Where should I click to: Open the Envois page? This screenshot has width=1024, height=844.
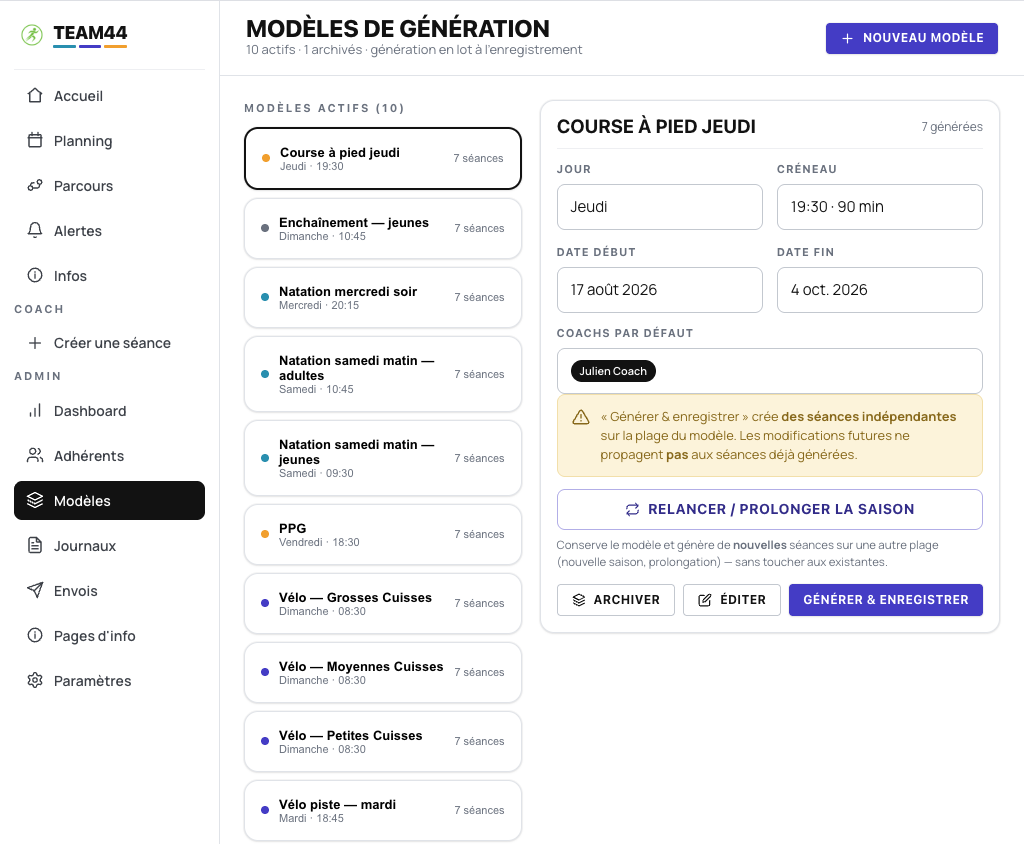pyautogui.click(x=109, y=591)
